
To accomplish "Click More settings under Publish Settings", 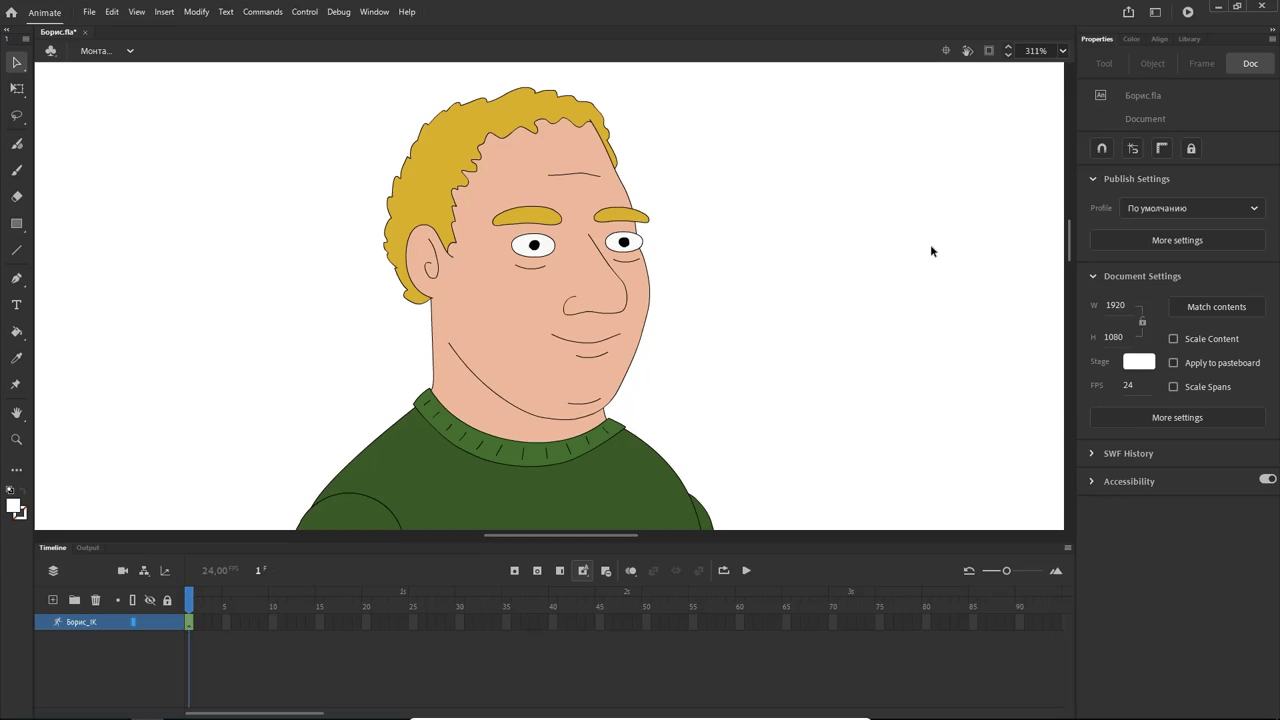I will [x=1177, y=241].
